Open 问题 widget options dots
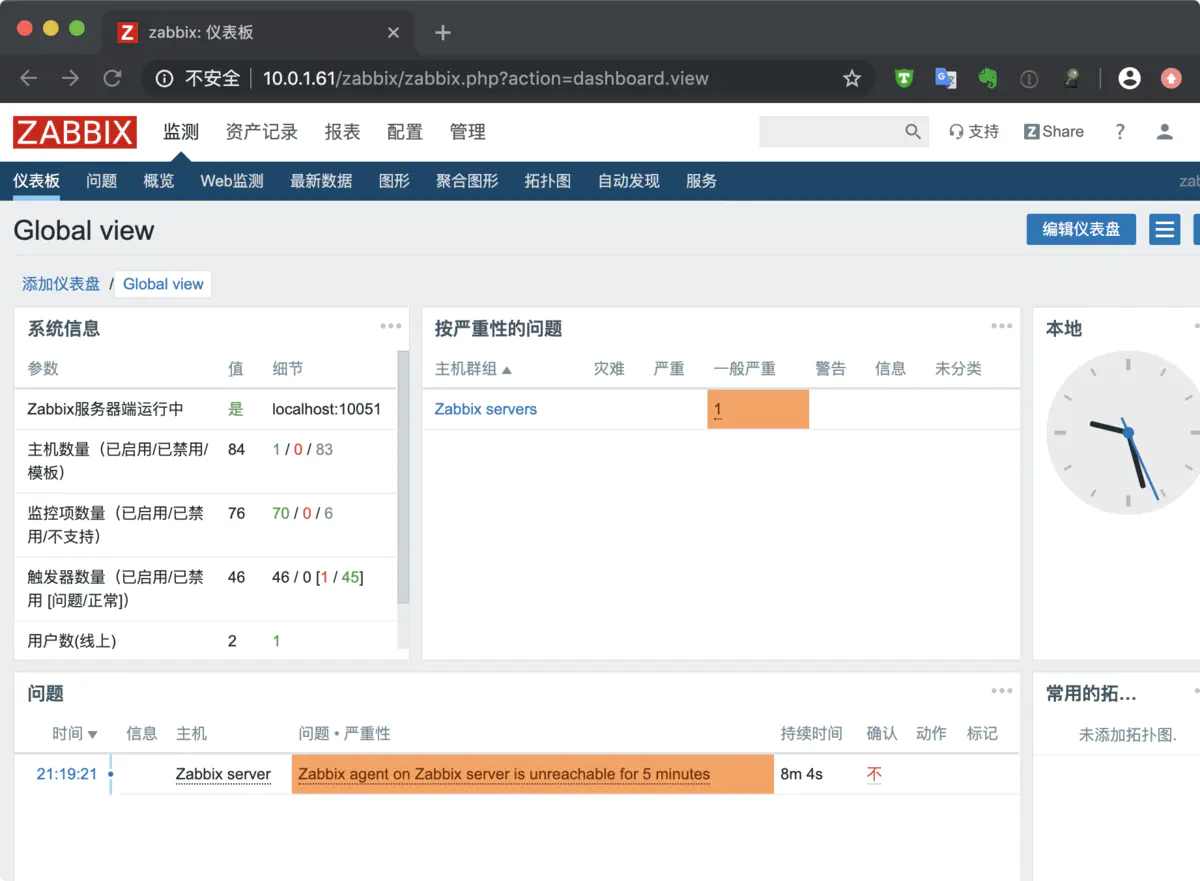1200x881 pixels. (x=1002, y=691)
